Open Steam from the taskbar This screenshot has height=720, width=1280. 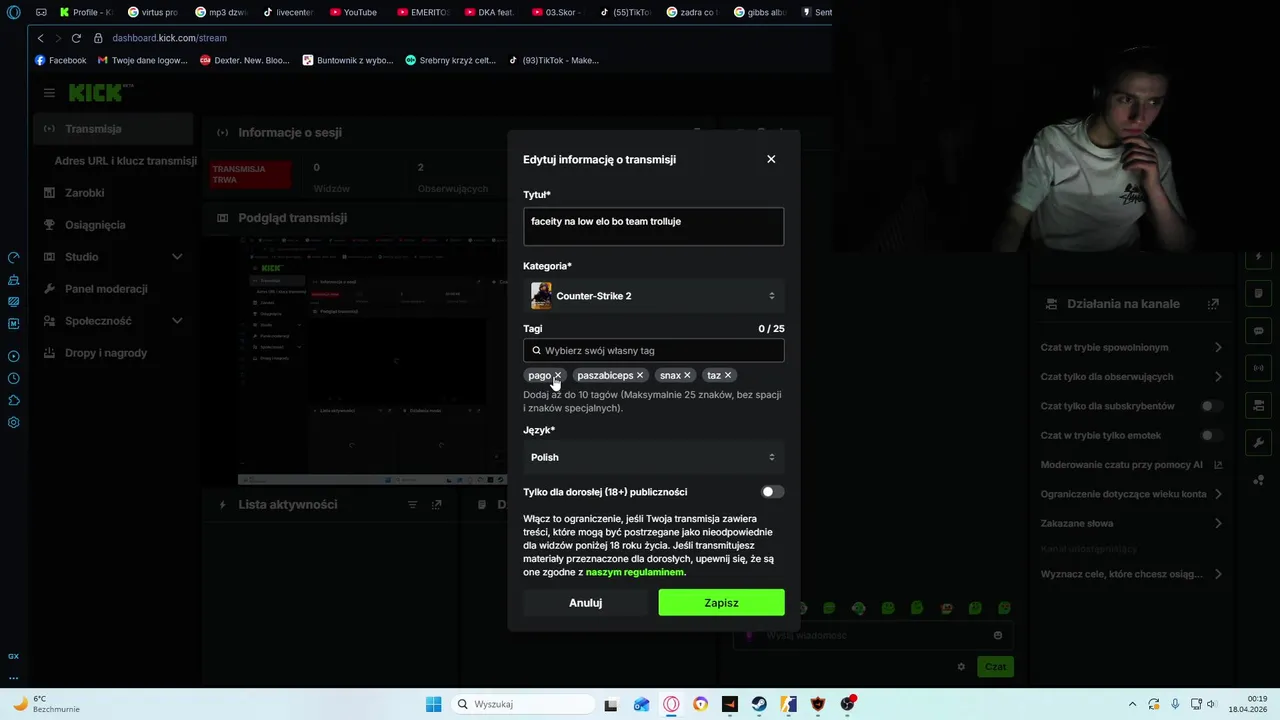pos(759,704)
